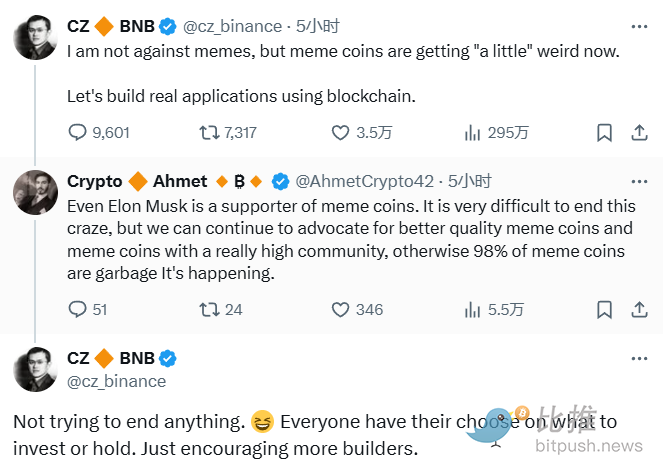Bookmark CZ's first tweet
Screen dimensions: 663x473
(604, 133)
